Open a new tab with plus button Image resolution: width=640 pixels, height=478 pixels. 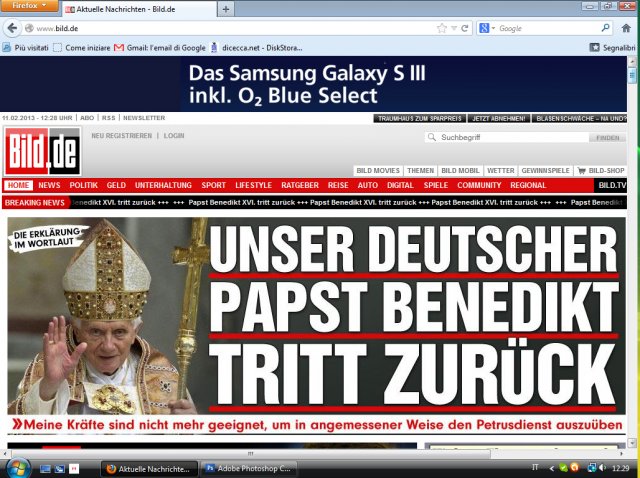226,9
